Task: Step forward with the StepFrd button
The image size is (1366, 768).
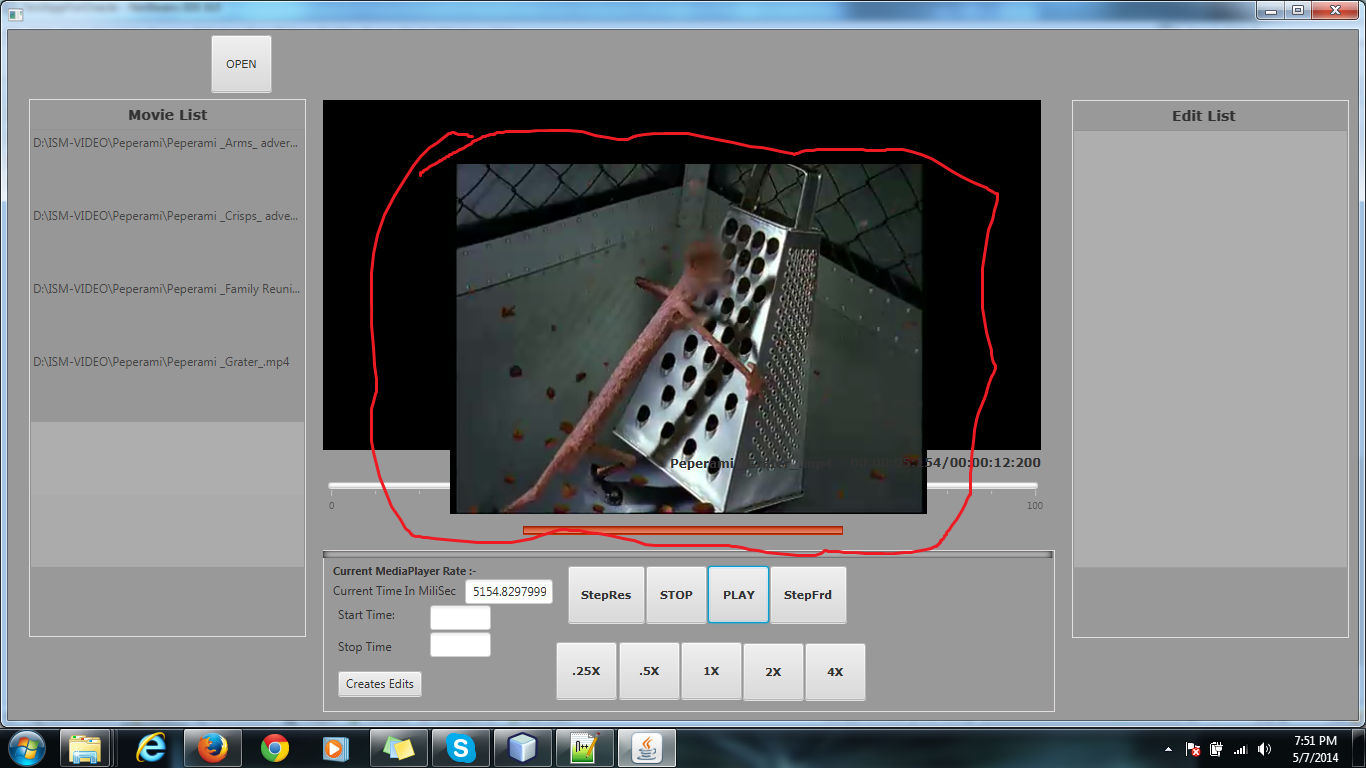Action: pos(808,595)
